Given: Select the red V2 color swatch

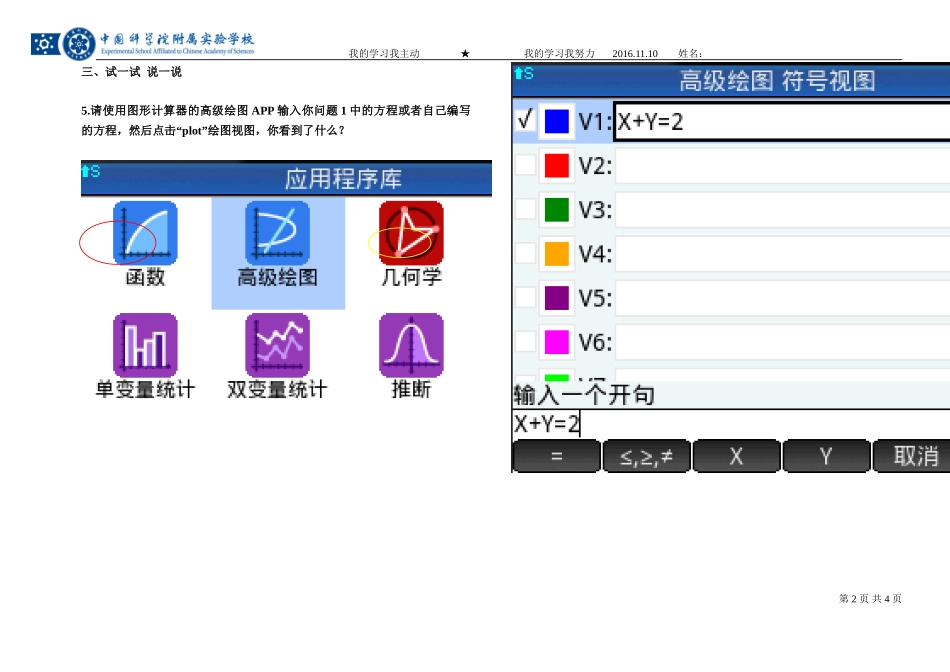Looking at the screenshot, I should (x=557, y=165).
